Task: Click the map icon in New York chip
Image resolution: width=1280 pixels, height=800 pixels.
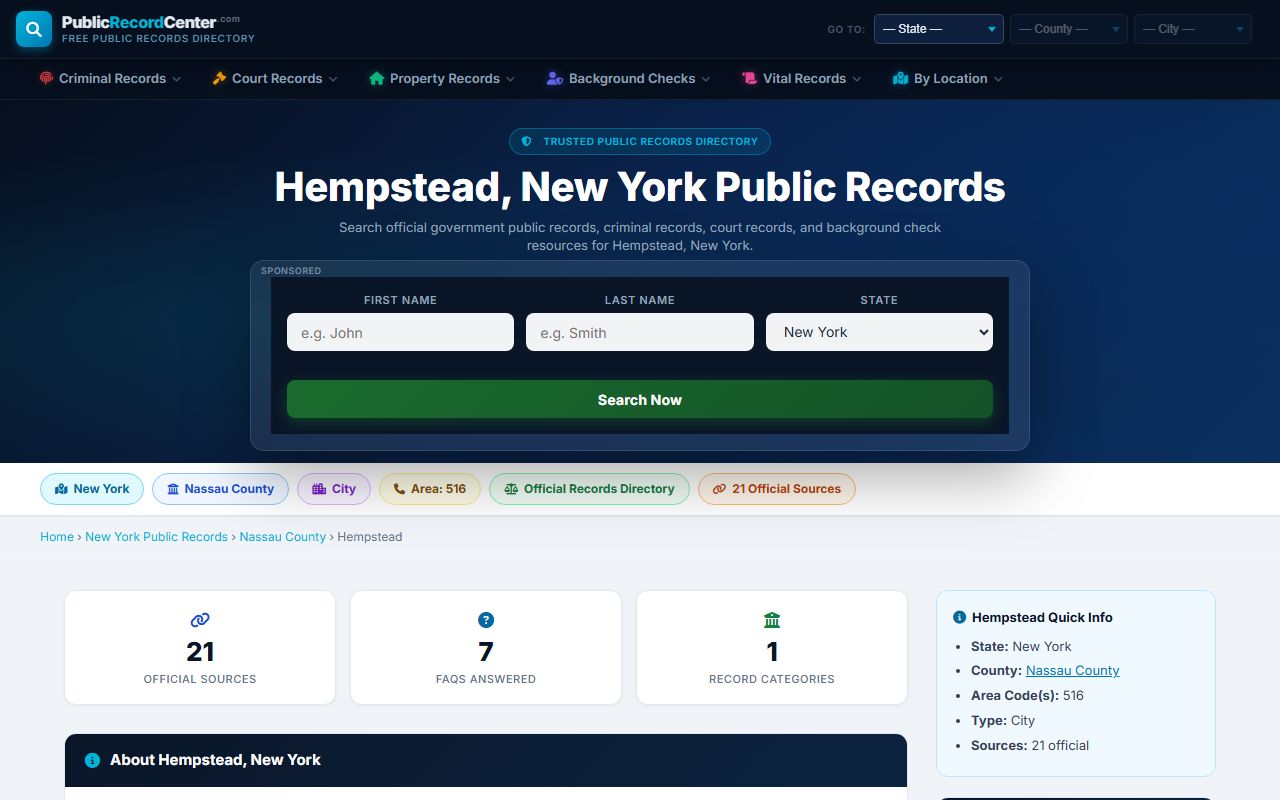Action: click(x=61, y=489)
